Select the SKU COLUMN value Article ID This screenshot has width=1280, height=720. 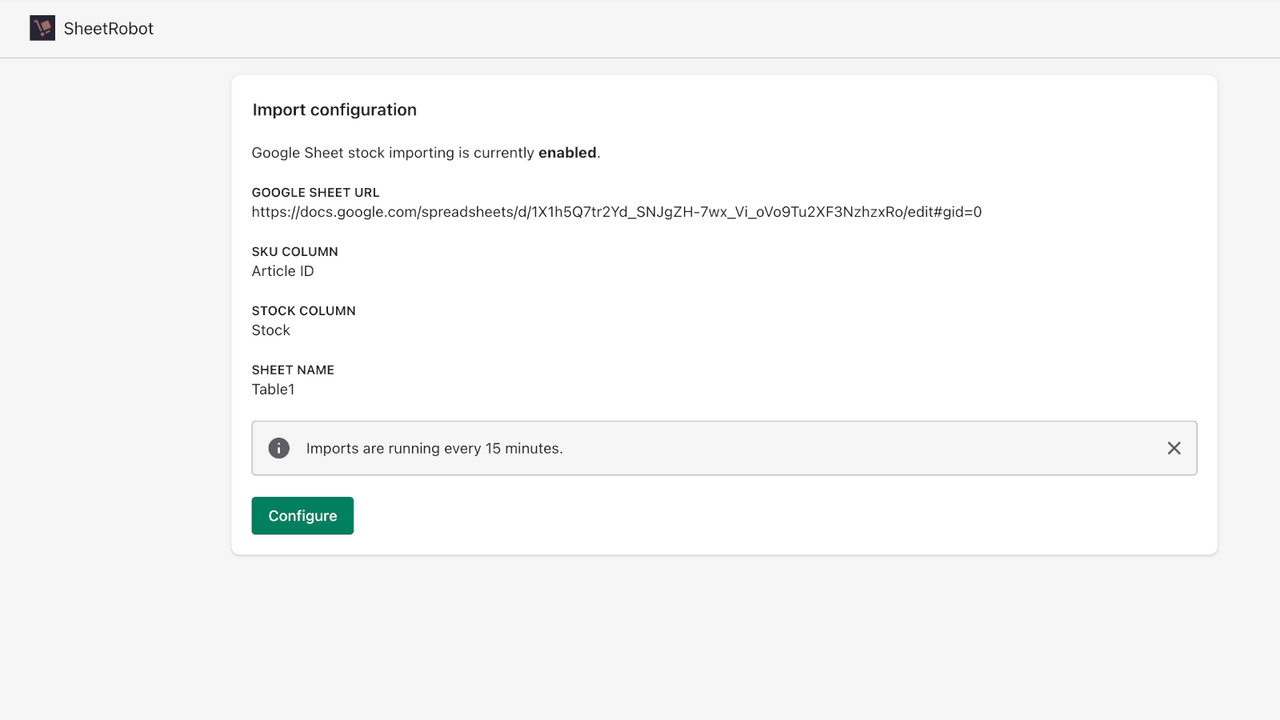(282, 271)
